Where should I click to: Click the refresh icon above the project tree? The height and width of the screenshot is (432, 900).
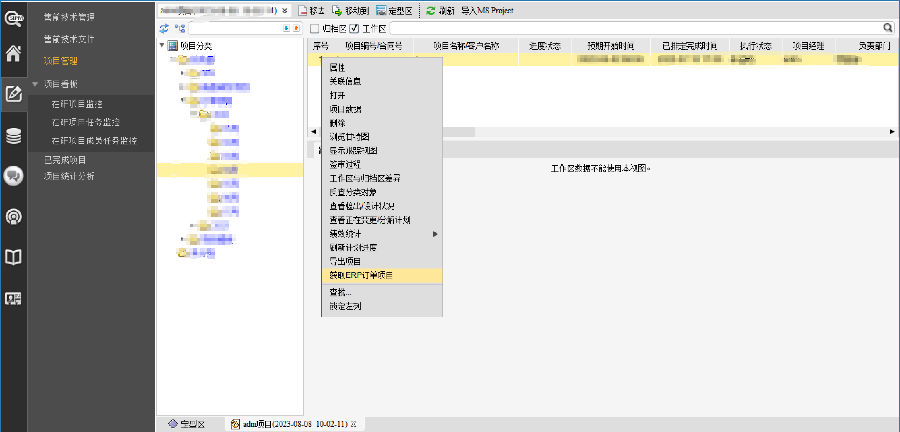165,28
